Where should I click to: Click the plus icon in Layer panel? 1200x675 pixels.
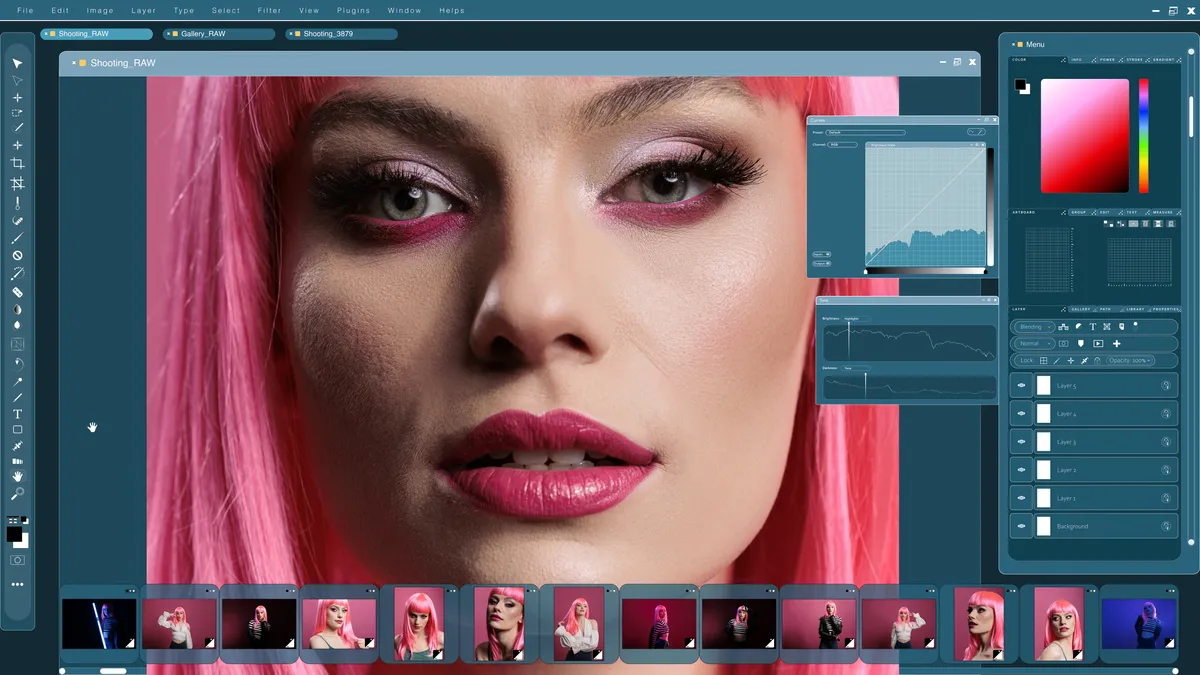(x=1117, y=344)
